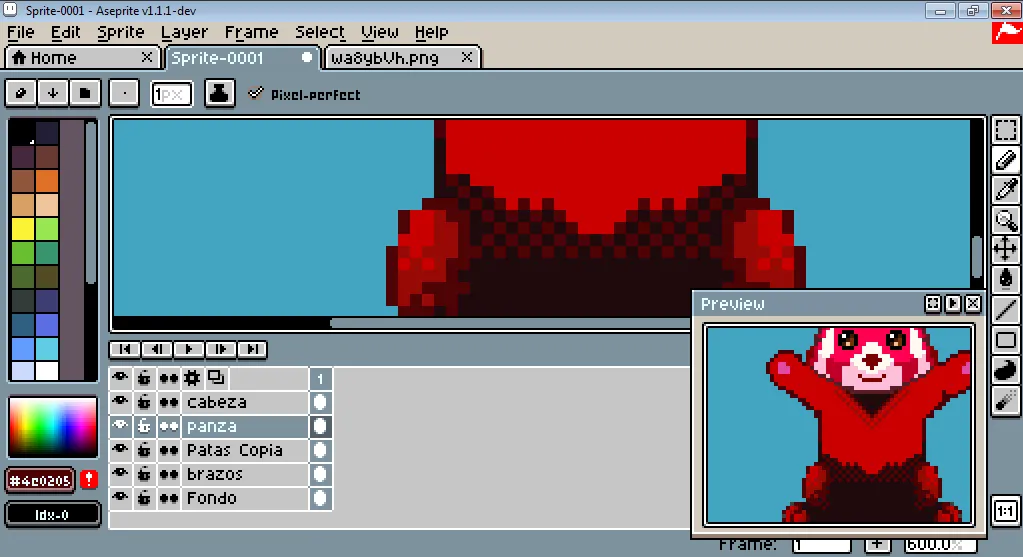
Task: Toggle the Pixel-perfect checkbox
Action: (x=303, y=95)
